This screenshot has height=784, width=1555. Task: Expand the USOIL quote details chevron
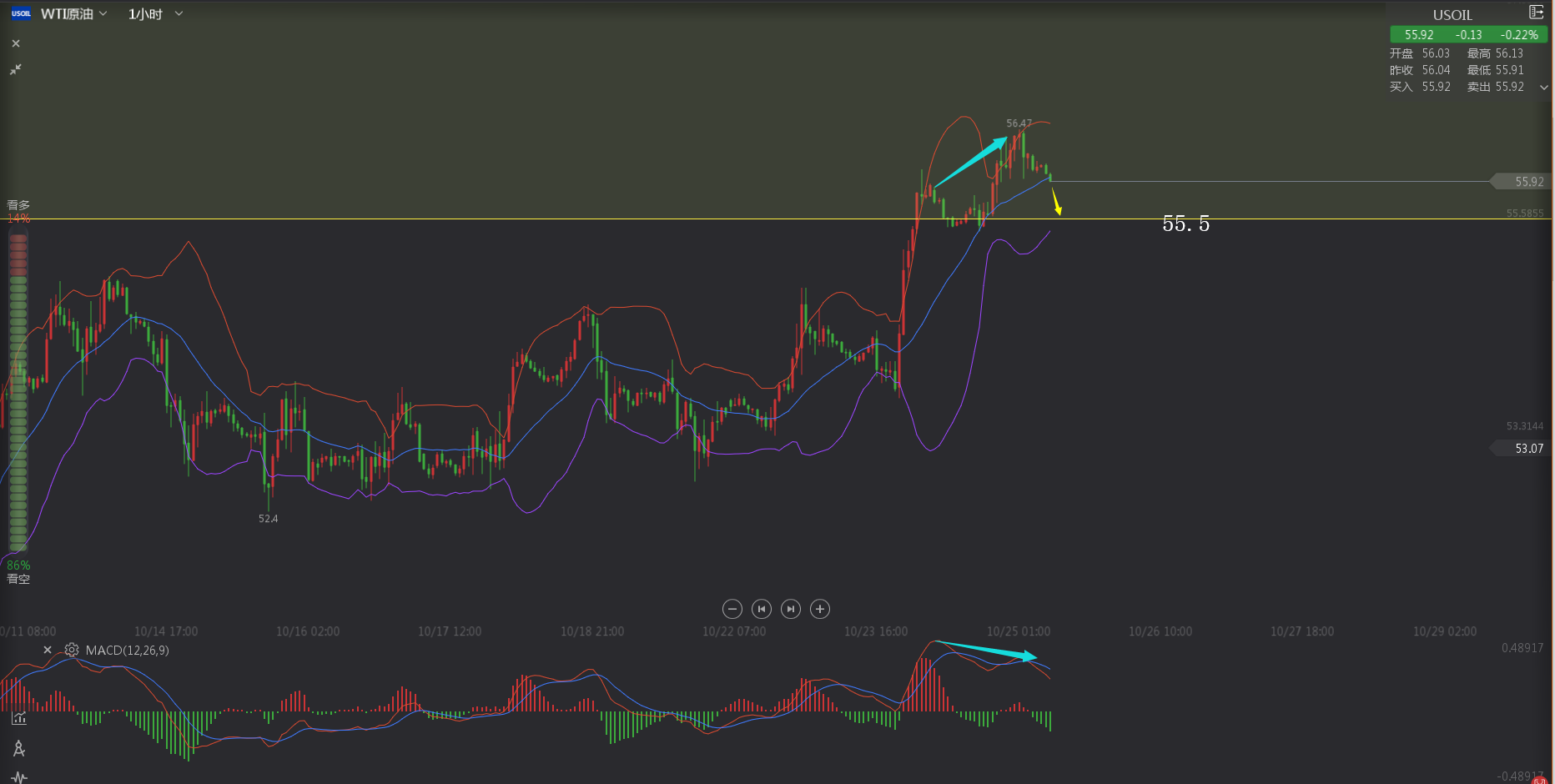tap(1544, 88)
